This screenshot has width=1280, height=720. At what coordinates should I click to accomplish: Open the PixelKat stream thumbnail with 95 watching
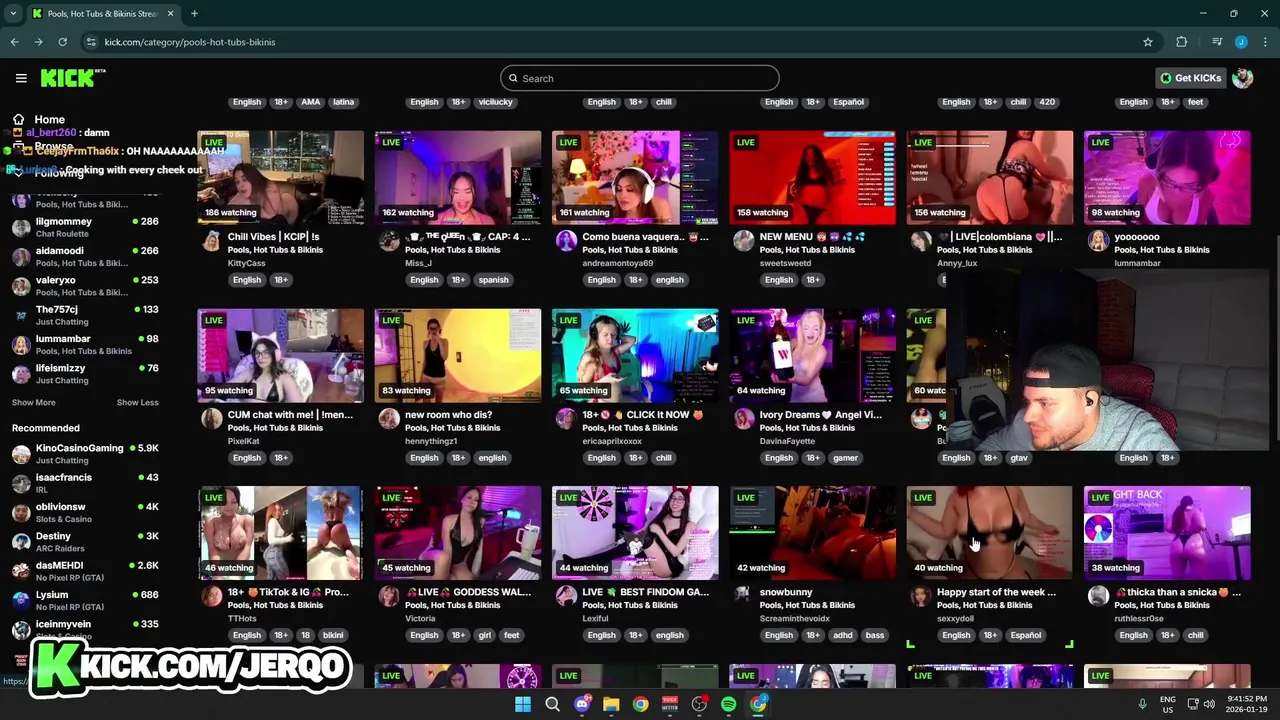tap(280, 355)
